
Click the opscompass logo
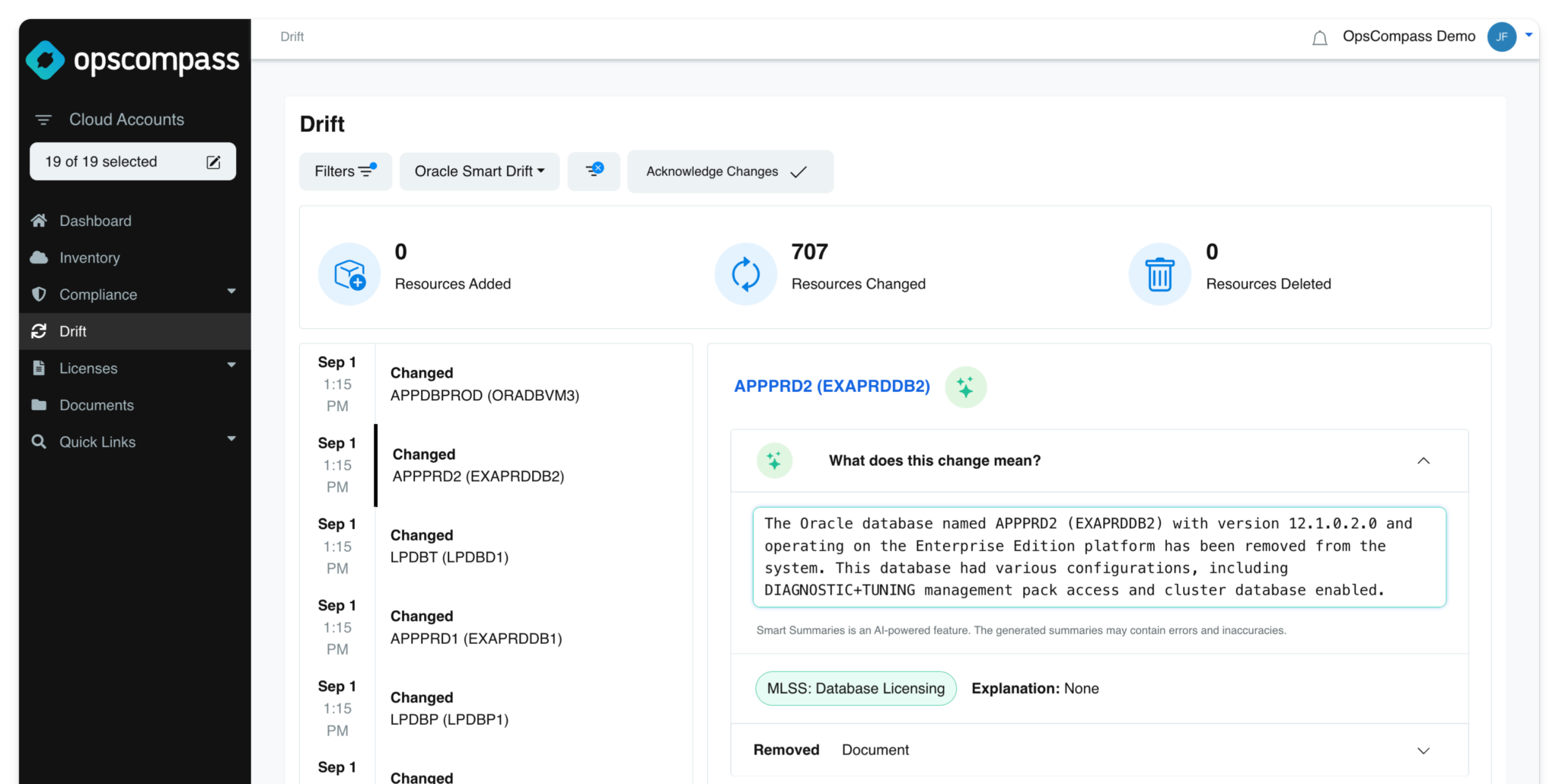pyautogui.click(x=133, y=59)
